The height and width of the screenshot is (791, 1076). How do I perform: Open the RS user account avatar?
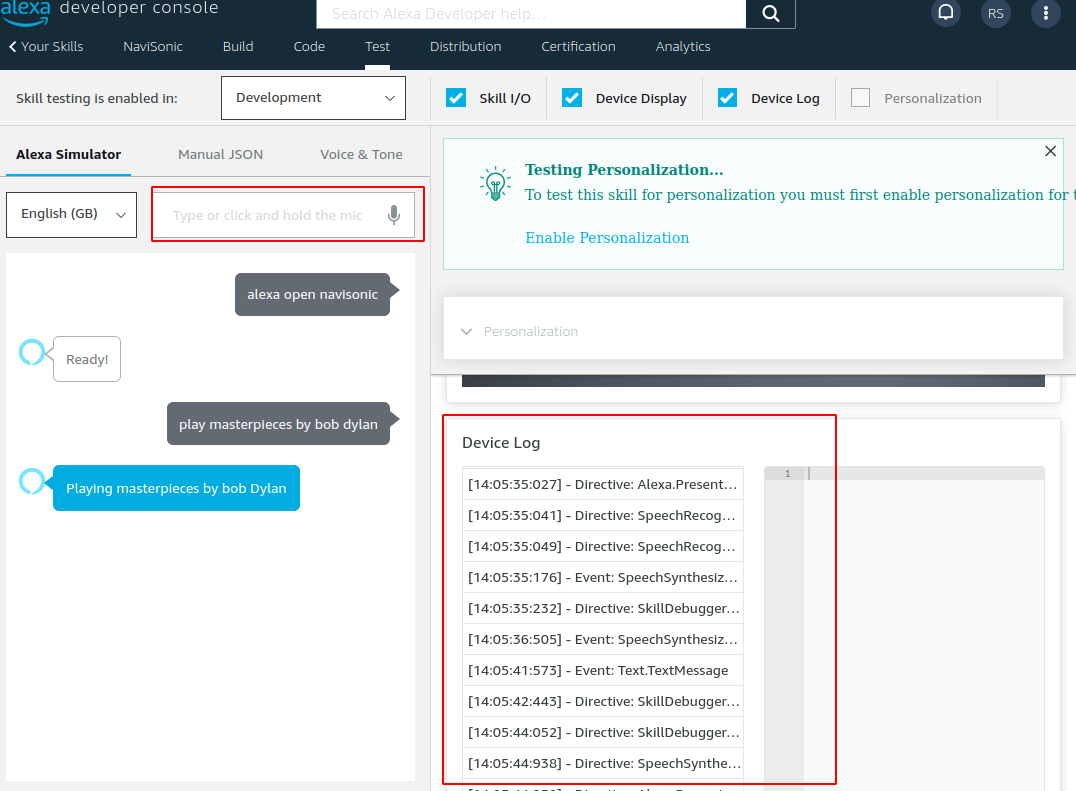[x=995, y=14]
